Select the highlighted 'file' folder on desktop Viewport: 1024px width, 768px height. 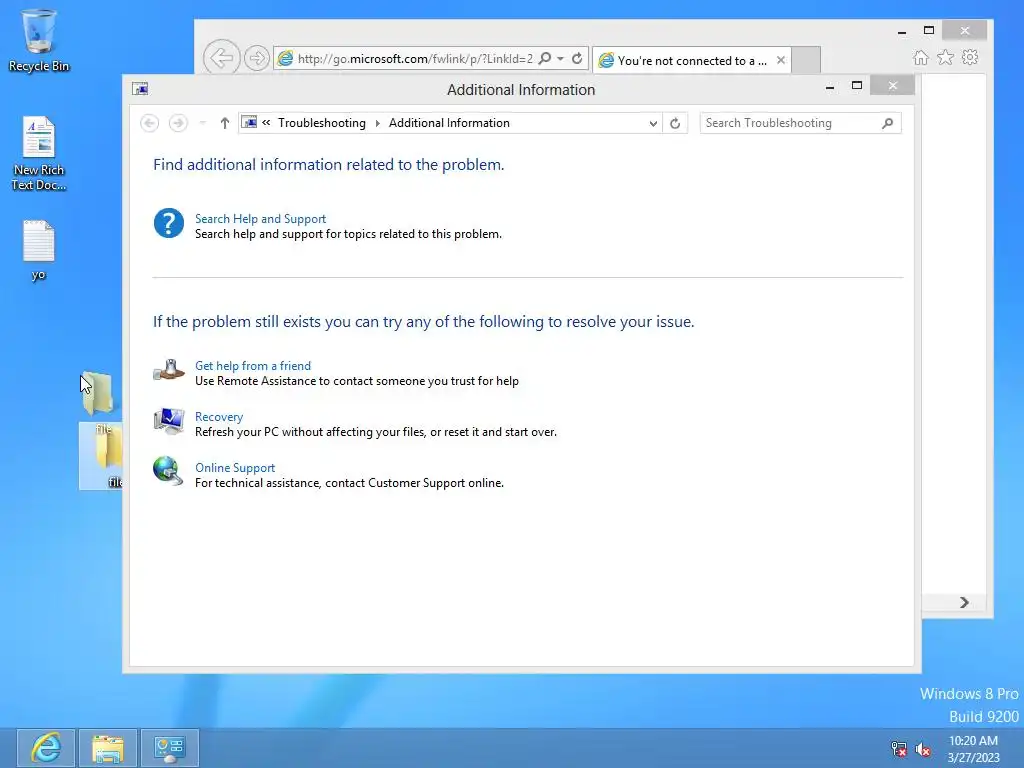click(x=101, y=455)
